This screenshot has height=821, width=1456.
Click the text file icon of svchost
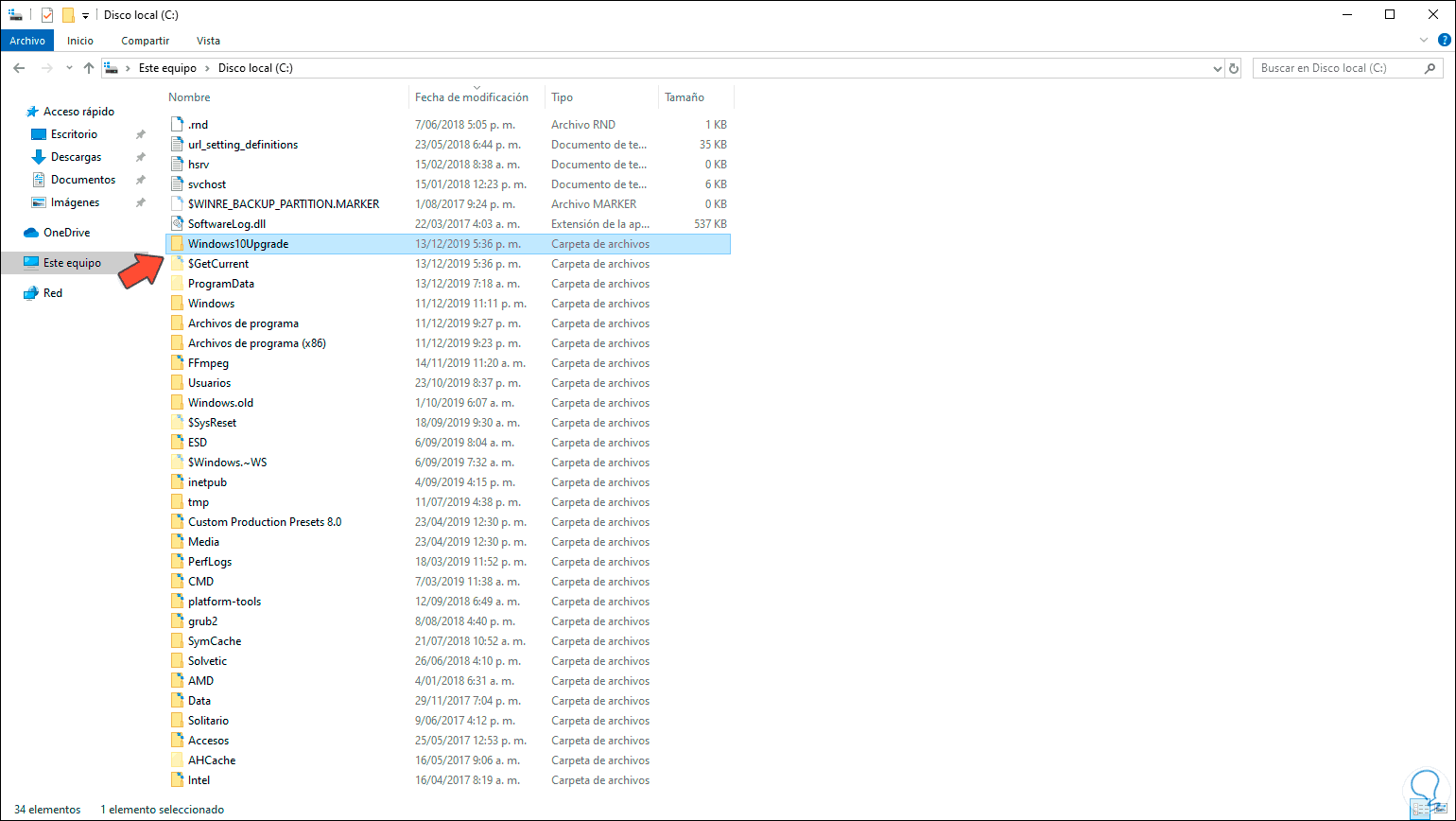click(x=177, y=184)
